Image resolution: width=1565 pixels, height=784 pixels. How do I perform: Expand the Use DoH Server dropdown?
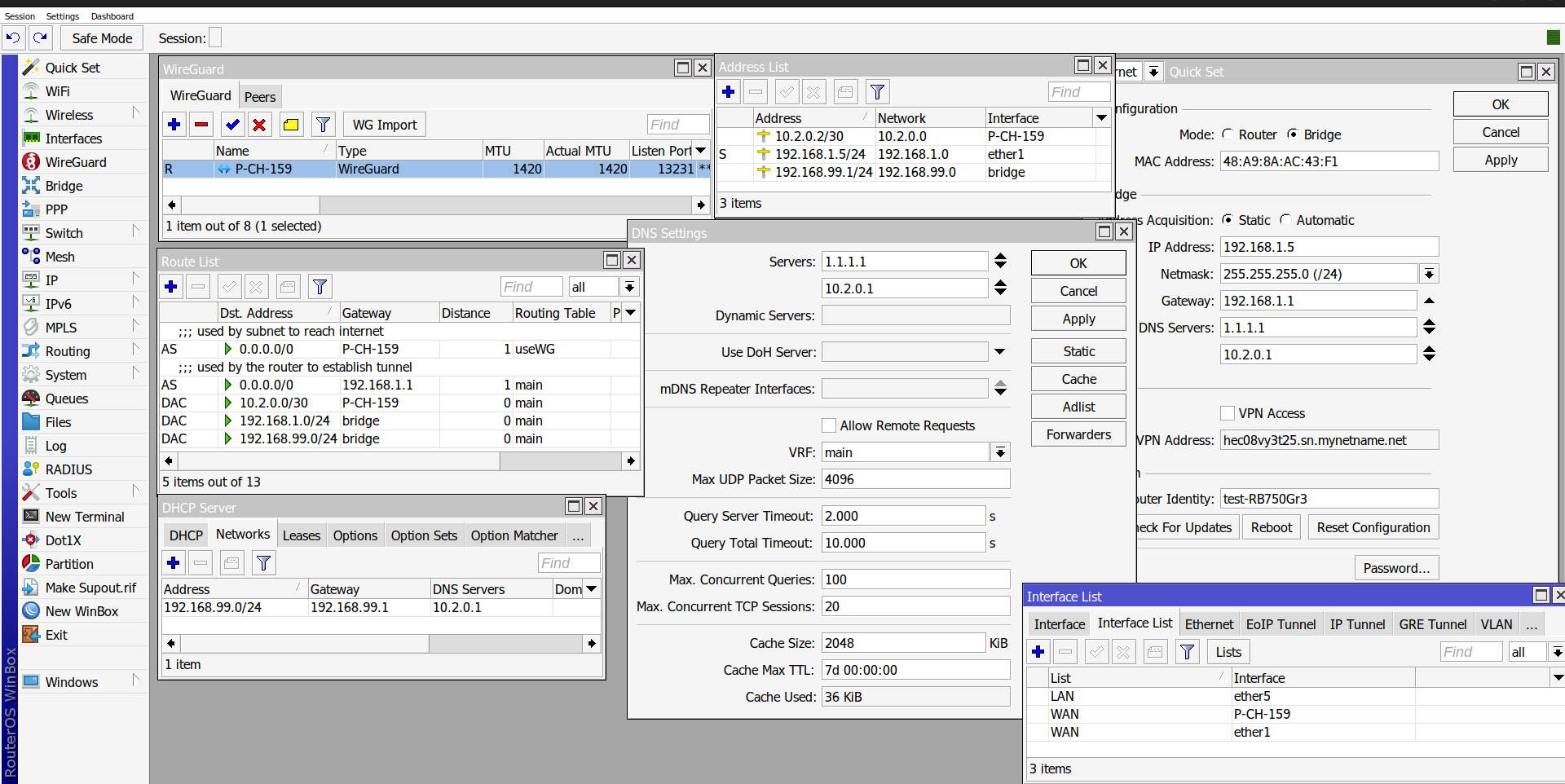coord(1000,352)
